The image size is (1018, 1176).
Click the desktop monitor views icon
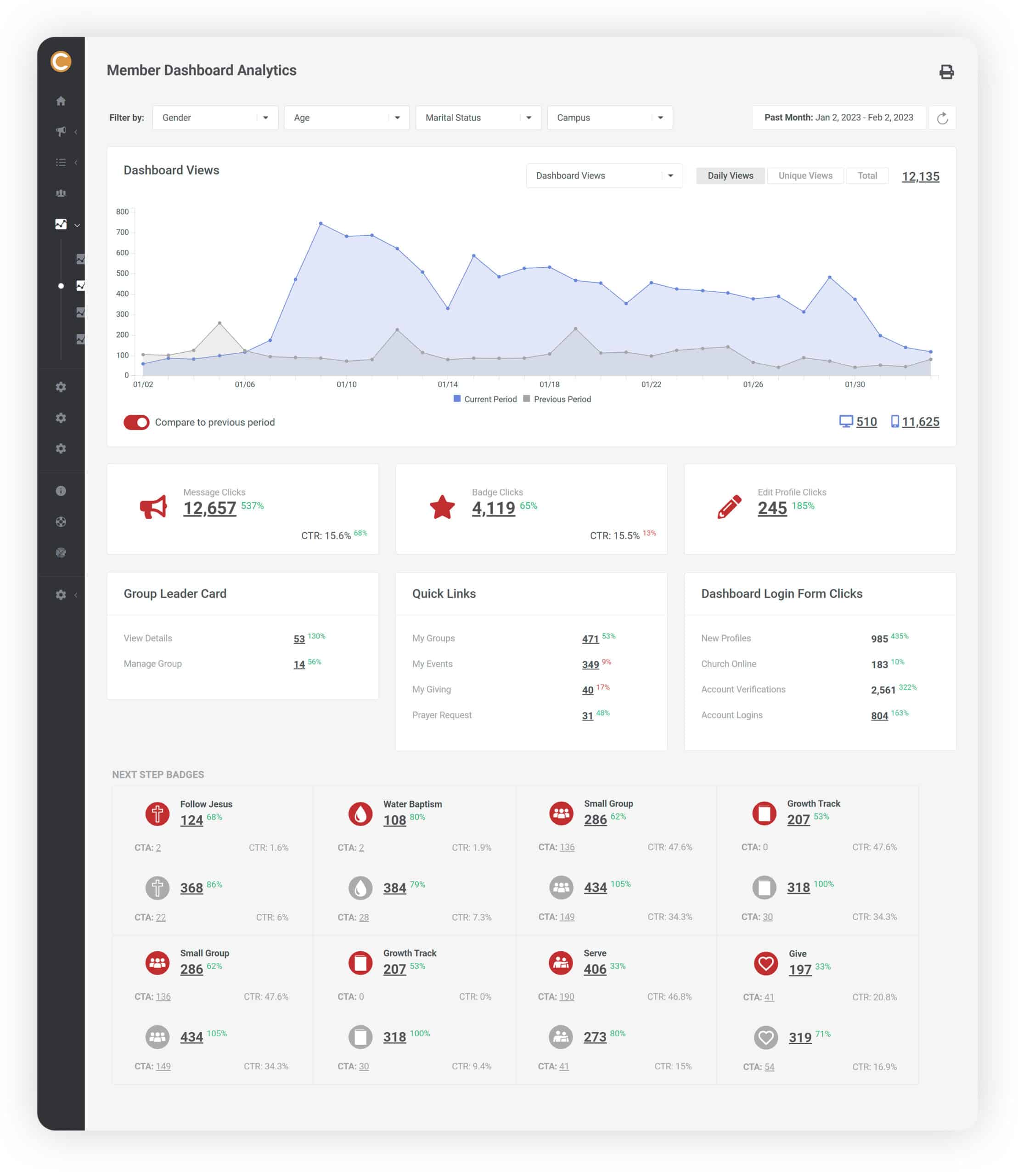click(x=846, y=422)
